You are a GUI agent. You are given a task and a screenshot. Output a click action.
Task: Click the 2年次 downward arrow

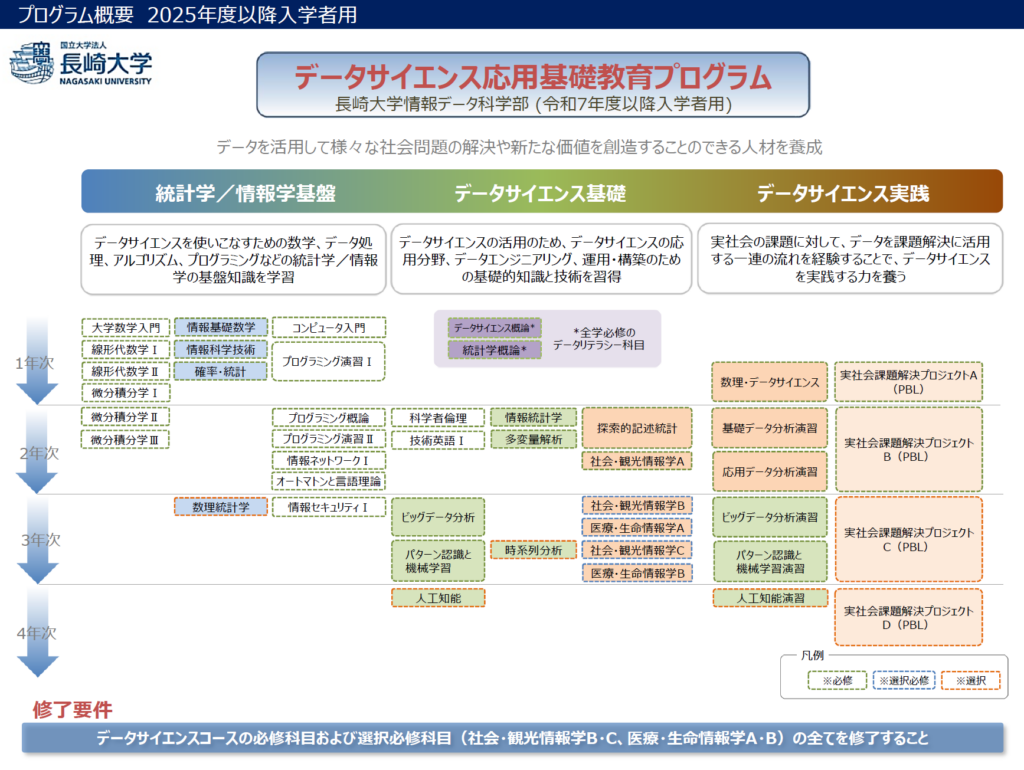[38, 452]
